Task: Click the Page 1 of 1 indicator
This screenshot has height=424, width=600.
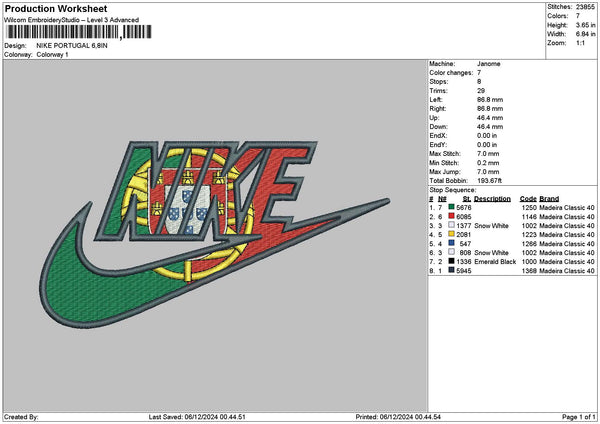Action: coord(579,417)
